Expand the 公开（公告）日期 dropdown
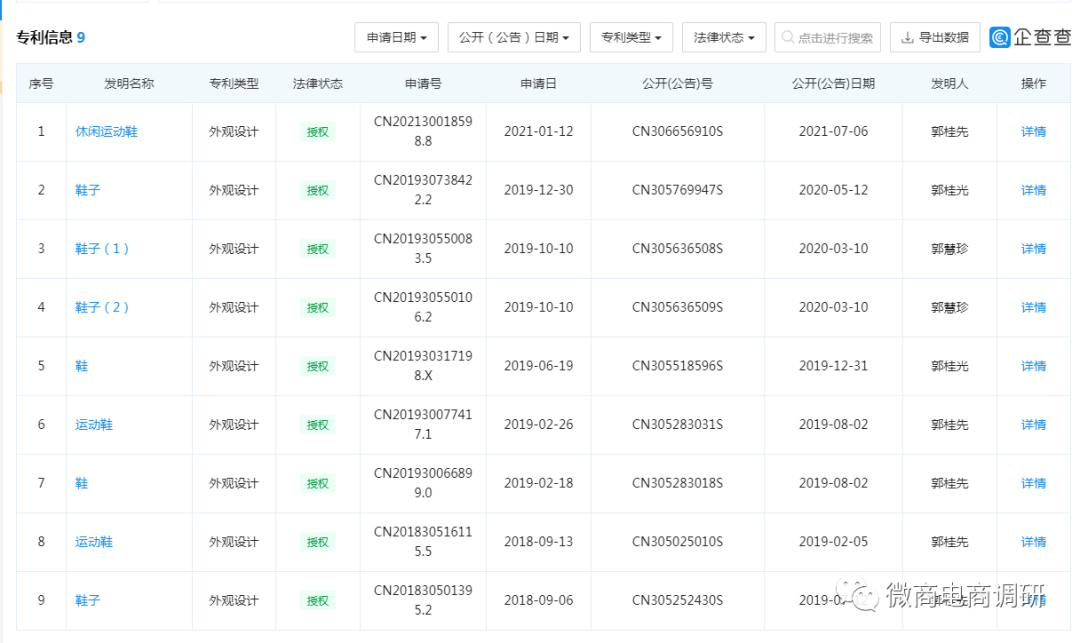Screen dimensions: 1080x643 [x=514, y=38]
